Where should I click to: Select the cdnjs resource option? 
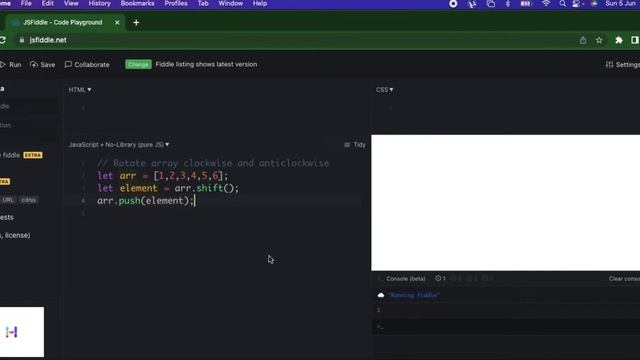point(28,200)
